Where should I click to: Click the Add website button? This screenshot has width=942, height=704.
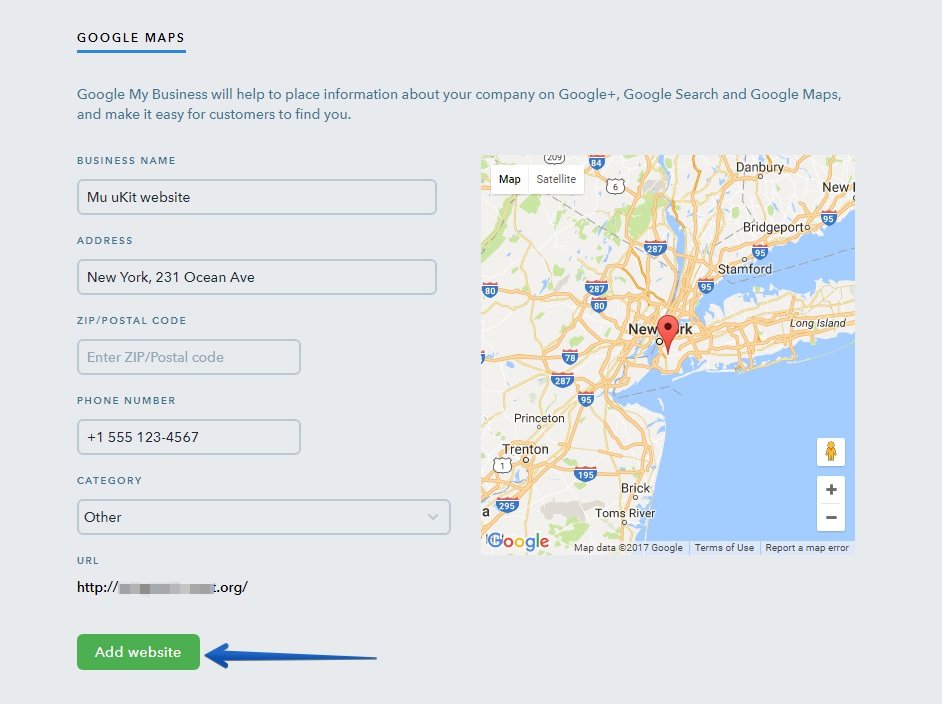click(138, 652)
